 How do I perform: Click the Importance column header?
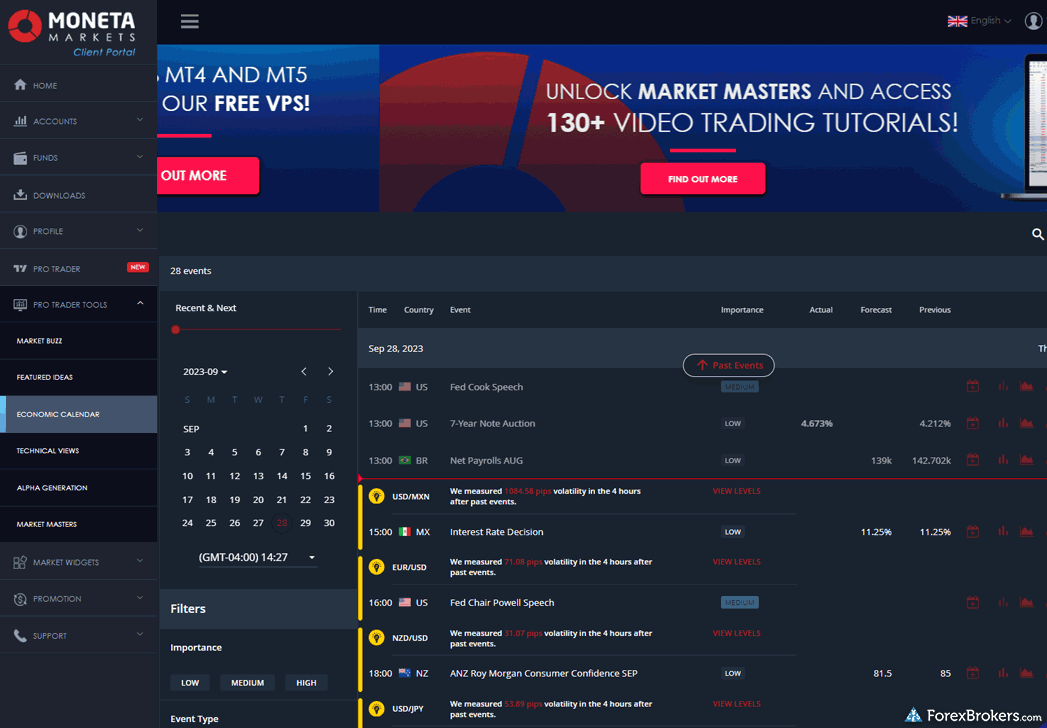(x=742, y=310)
